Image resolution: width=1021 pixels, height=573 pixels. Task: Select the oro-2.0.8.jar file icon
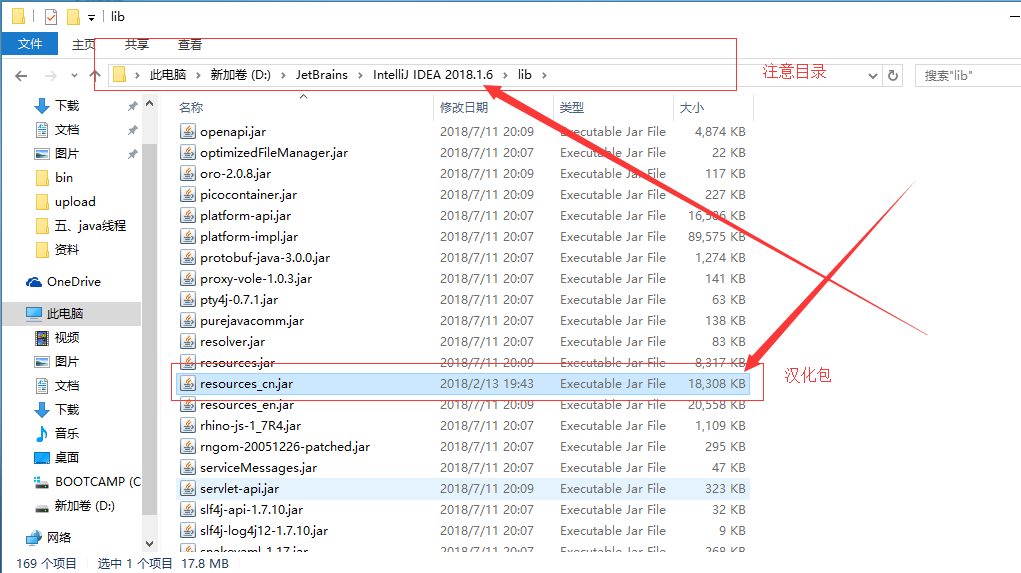click(188, 174)
